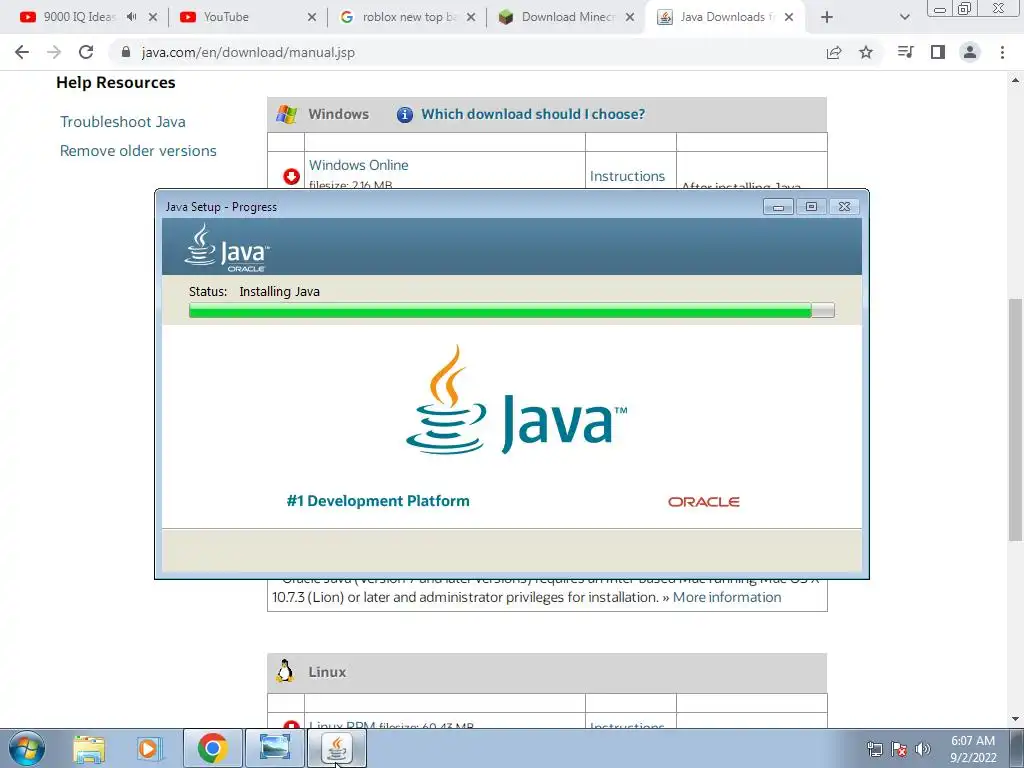
Task: Open a new browser tab
Action: (x=827, y=18)
